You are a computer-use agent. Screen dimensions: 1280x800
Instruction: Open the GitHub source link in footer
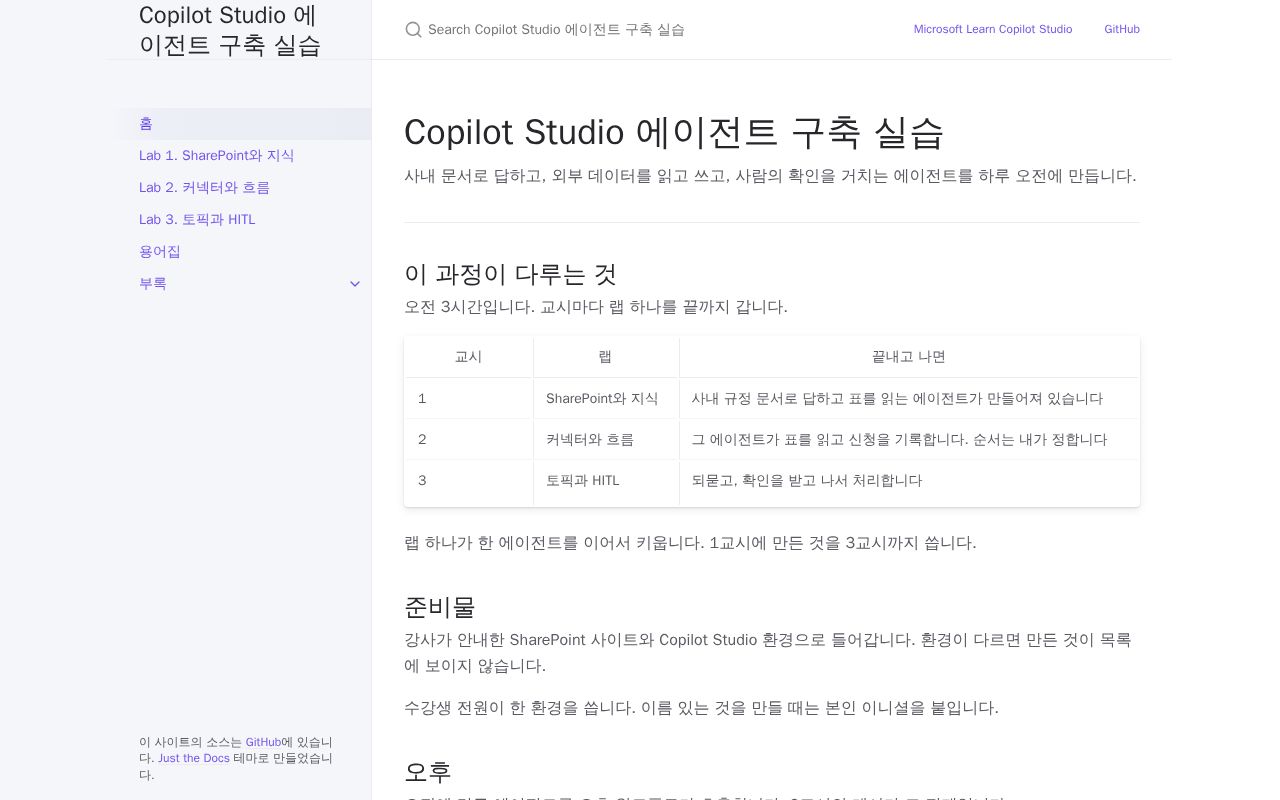(263, 742)
